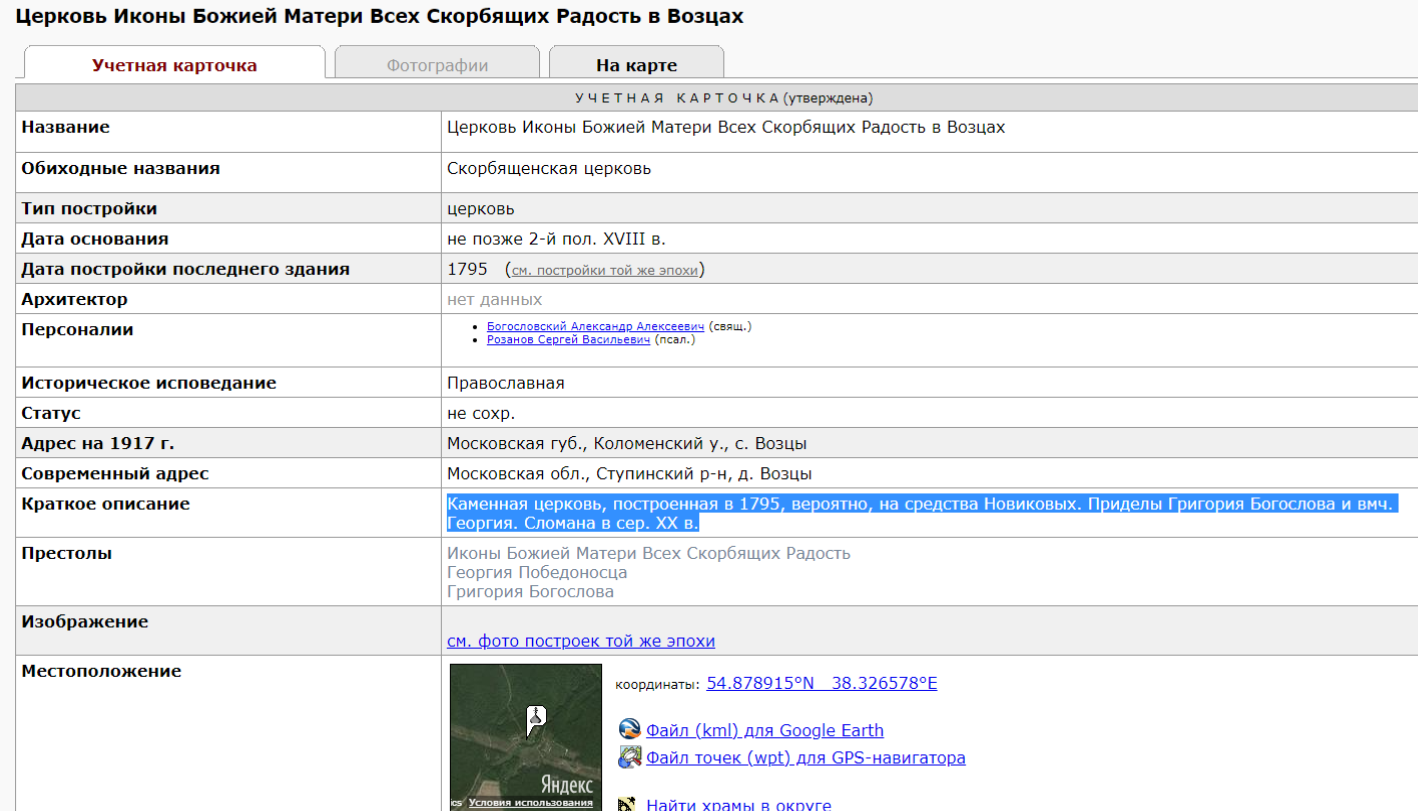Open the coordinates 54.878915°N 38.326578°E link
Screen dimensions: 1418x811
click(821, 684)
